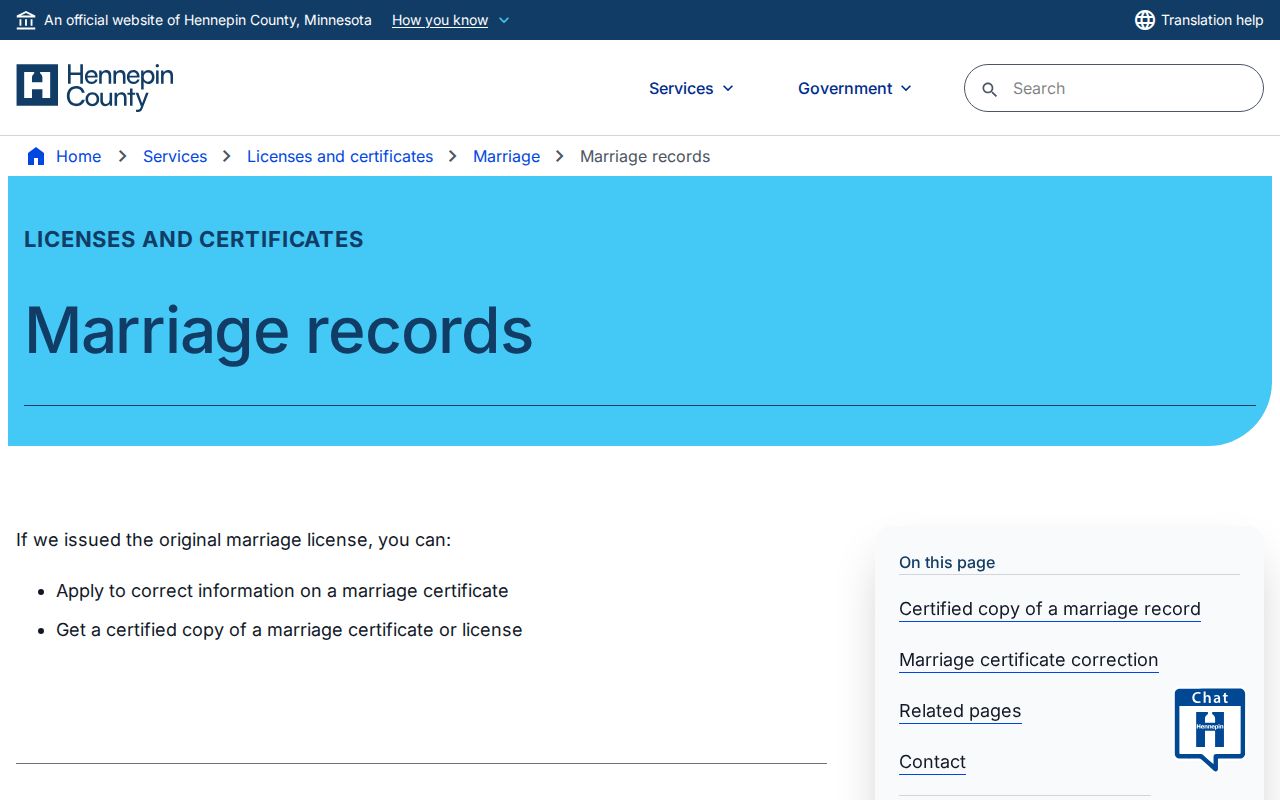The image size is (1280, 800).
Task: Click the globe icon for translation
Action: pos(1145,20)
